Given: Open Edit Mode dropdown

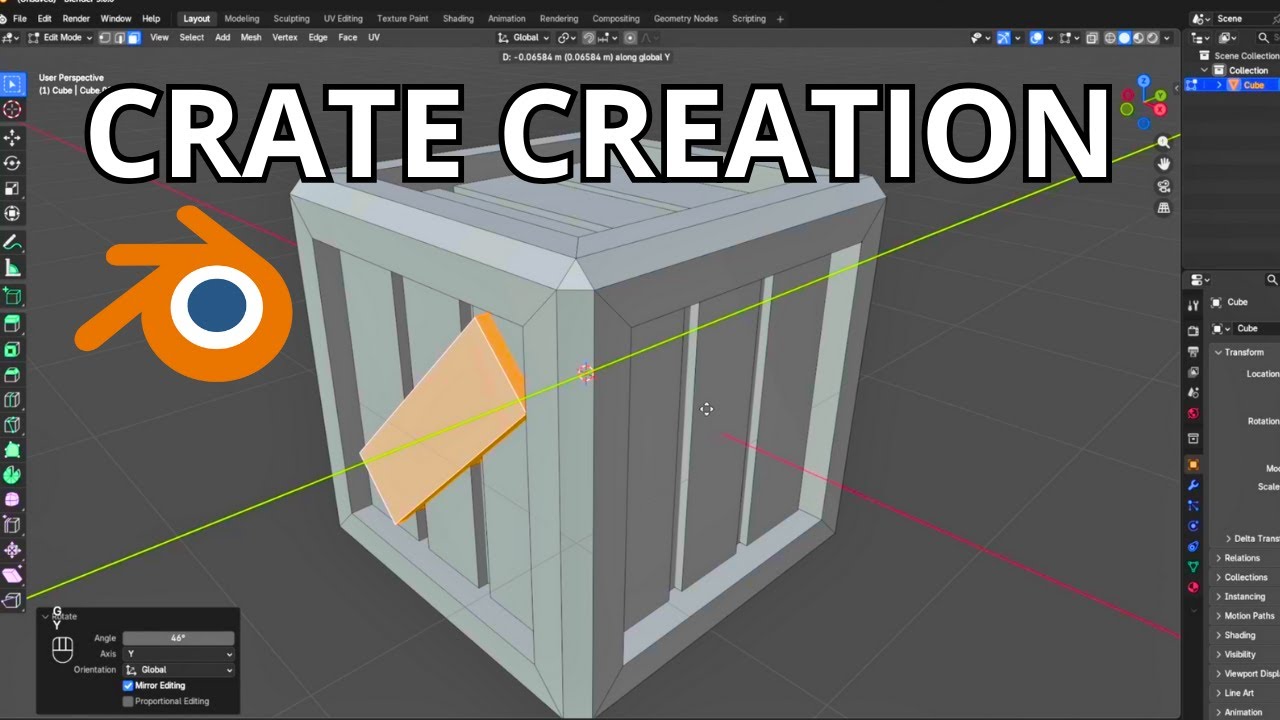Looking at the screenshot, I should [x=60, y=38].
